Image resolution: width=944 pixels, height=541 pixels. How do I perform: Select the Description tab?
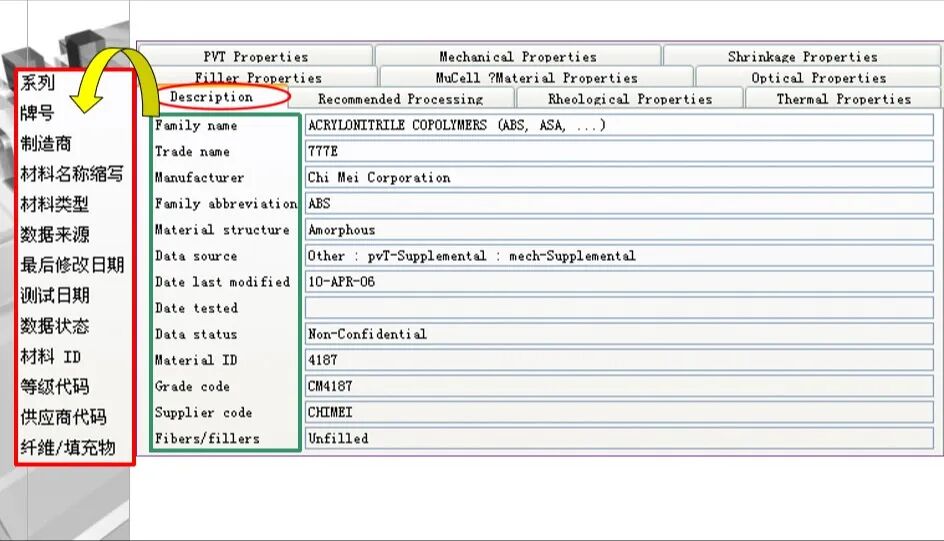(211, 97)
